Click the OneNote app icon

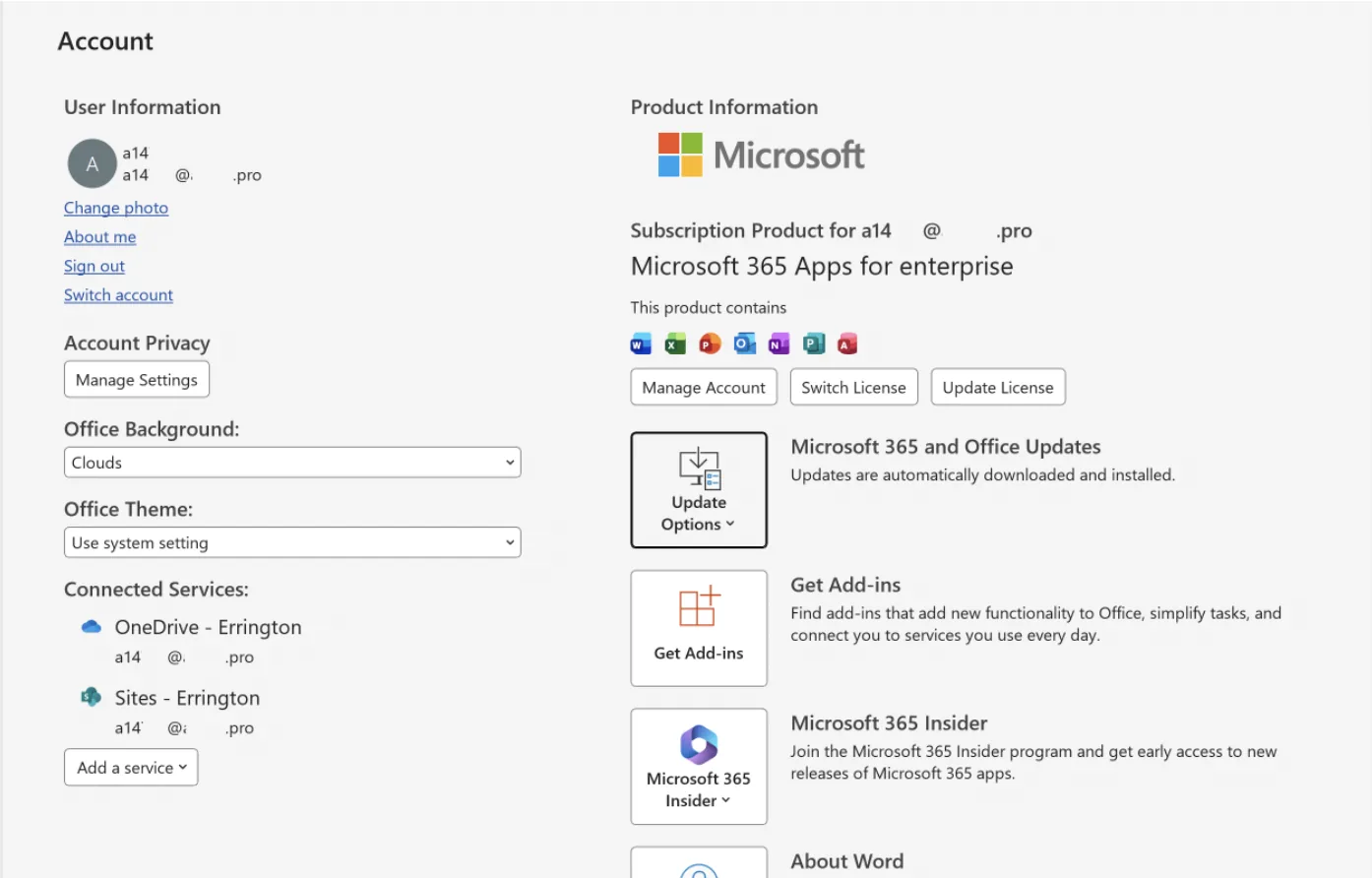779,344
